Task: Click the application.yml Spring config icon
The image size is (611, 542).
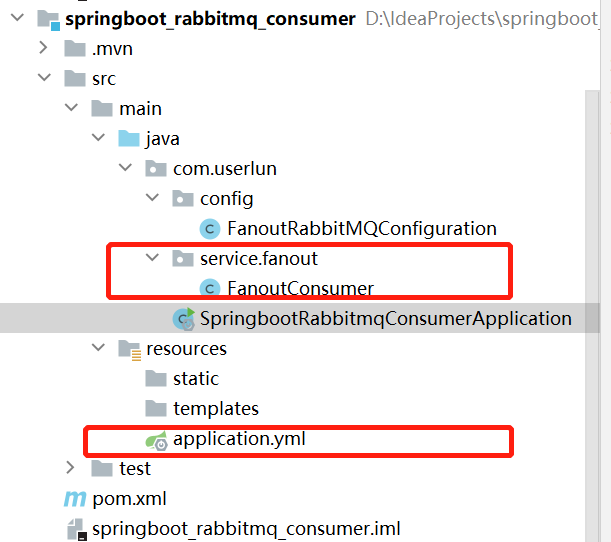Action: point(156,440)
